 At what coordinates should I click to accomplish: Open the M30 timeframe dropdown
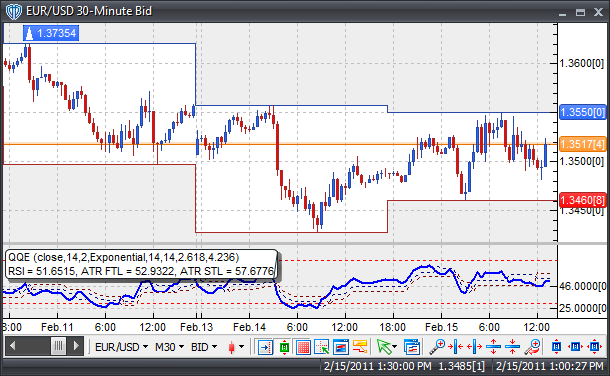[169, 347]
